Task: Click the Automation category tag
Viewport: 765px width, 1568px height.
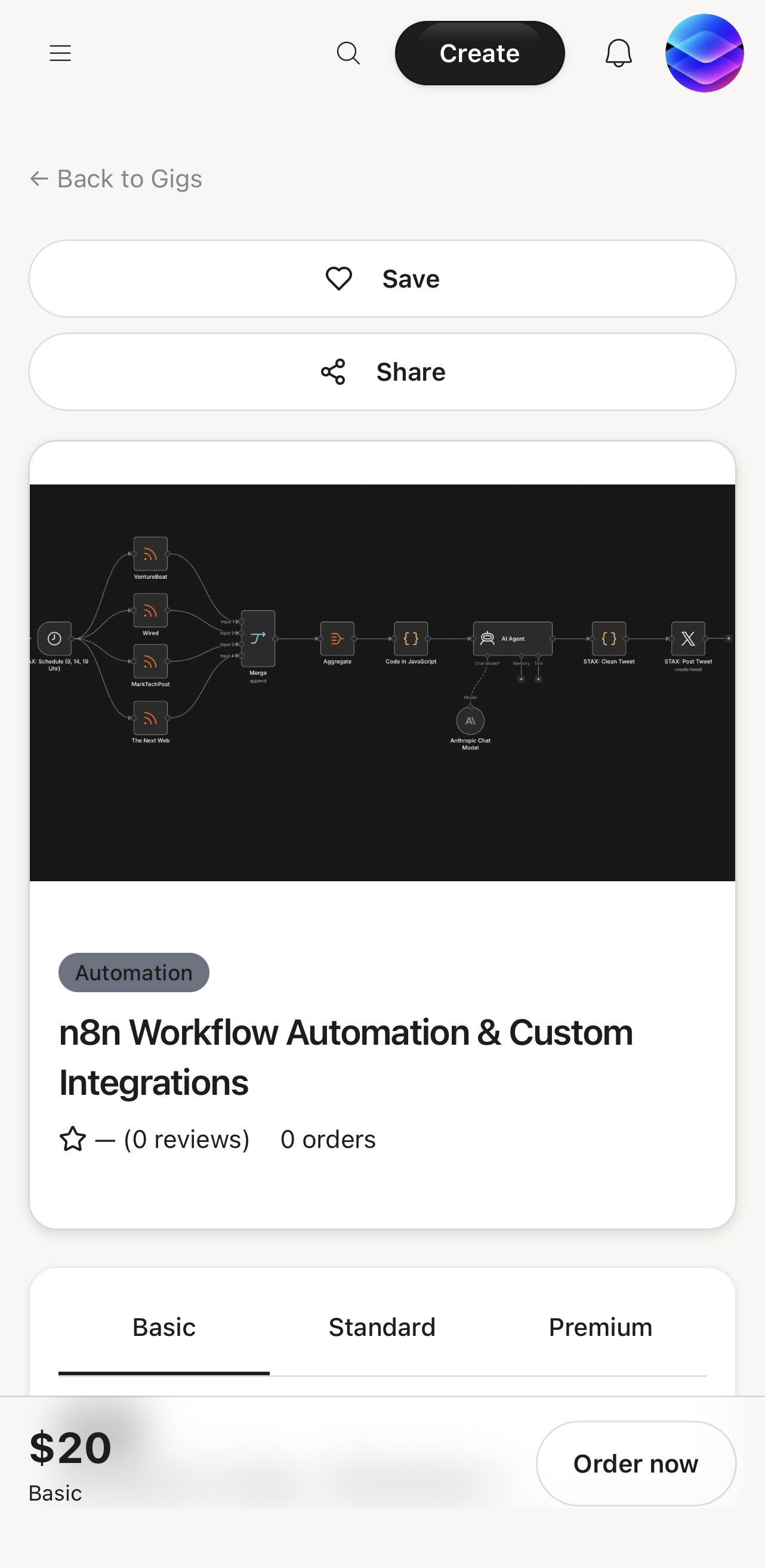Action: (134, 972)
